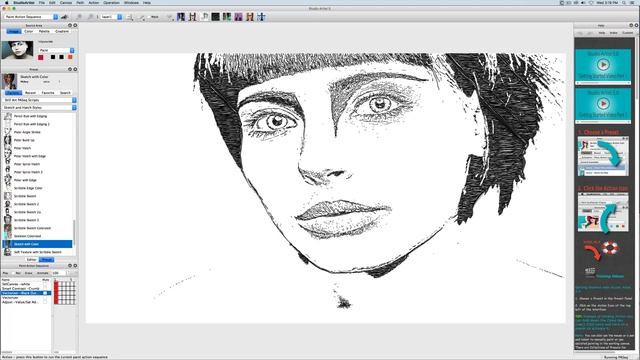Apply the dark fourth preset thumbnail in the toolbar
640x360 pixels.
pyautogui.click(x=216, y=17)
